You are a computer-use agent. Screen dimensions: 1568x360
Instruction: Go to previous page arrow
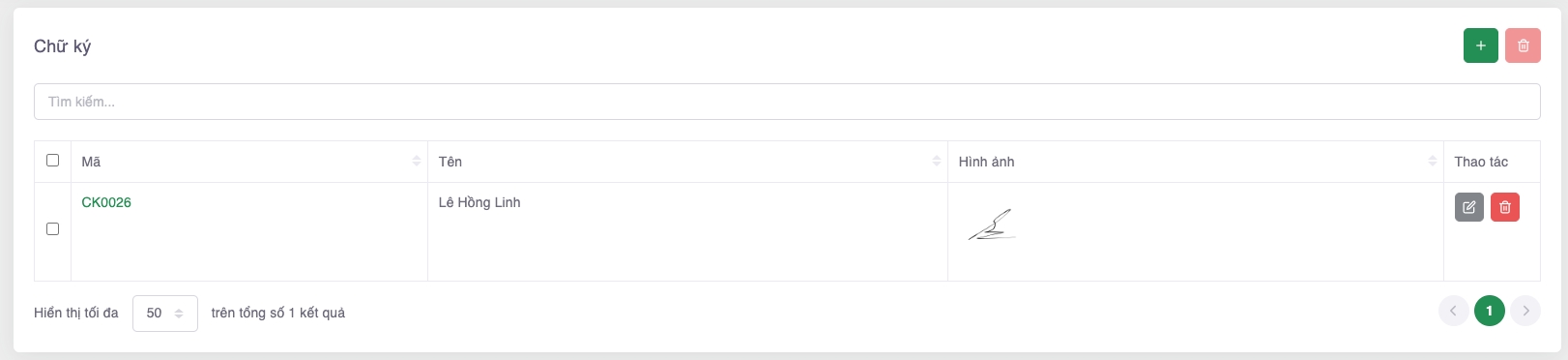(1453, 311)
